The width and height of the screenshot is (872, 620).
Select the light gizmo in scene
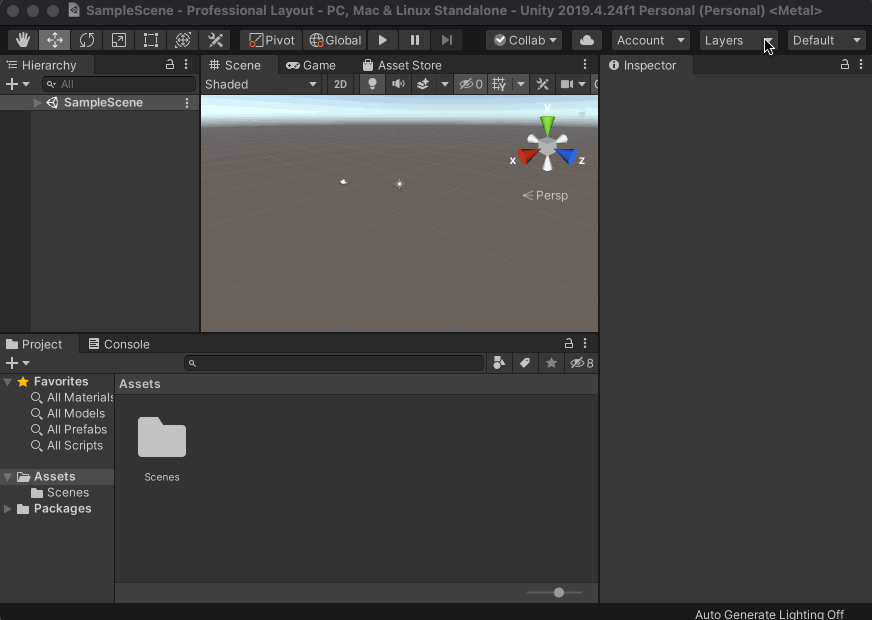click(399, 184)
